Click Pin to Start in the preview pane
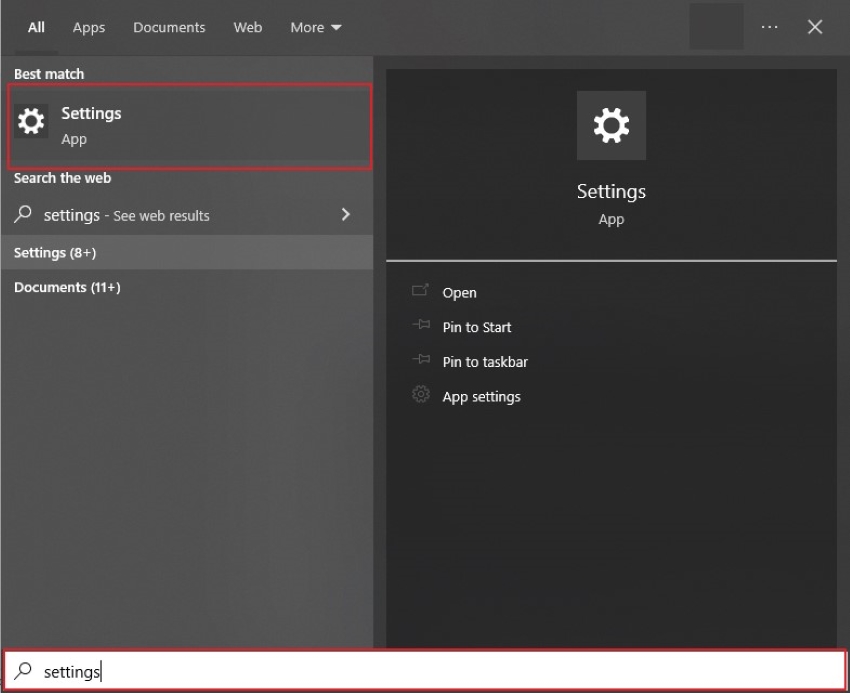The height and width of the screenshot is (693, 850). click(477, 327)
